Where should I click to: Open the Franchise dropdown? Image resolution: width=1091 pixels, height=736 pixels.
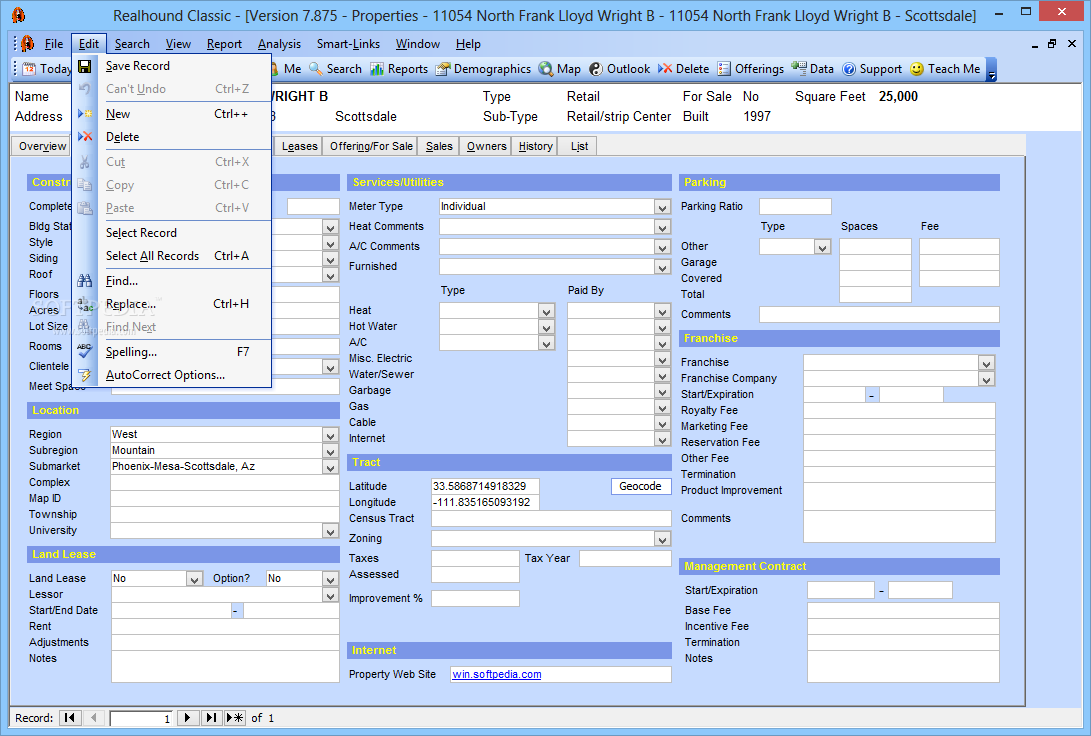point(986,363)
